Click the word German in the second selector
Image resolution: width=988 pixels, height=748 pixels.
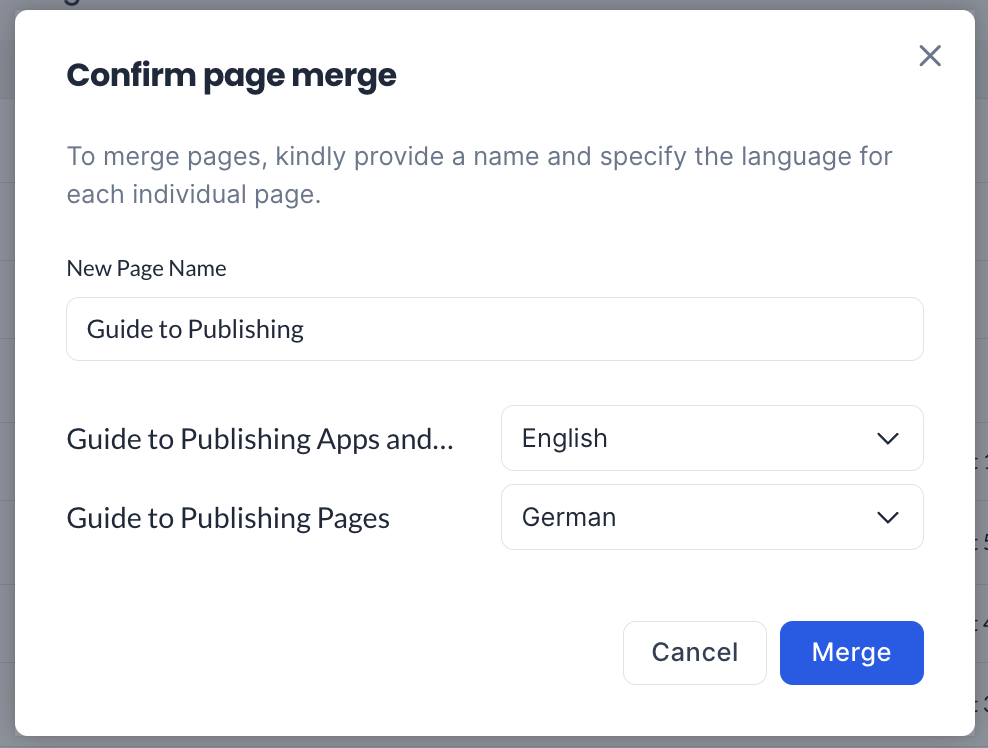569,517
